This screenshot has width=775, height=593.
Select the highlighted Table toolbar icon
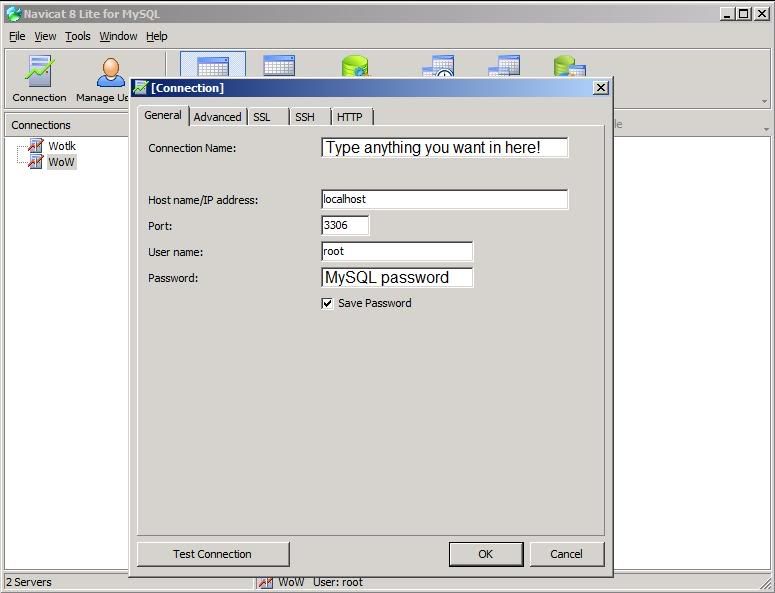(213, 65)
